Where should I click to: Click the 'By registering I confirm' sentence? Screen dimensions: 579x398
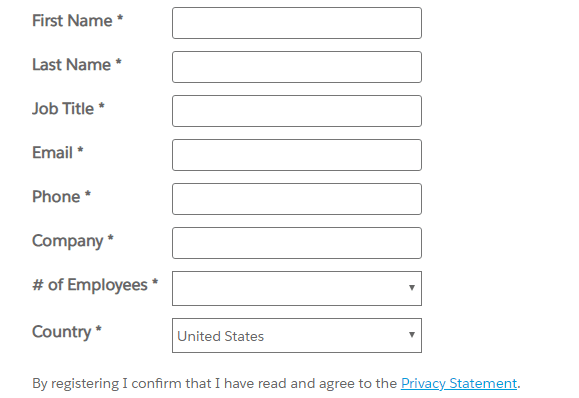click(276, 384)
